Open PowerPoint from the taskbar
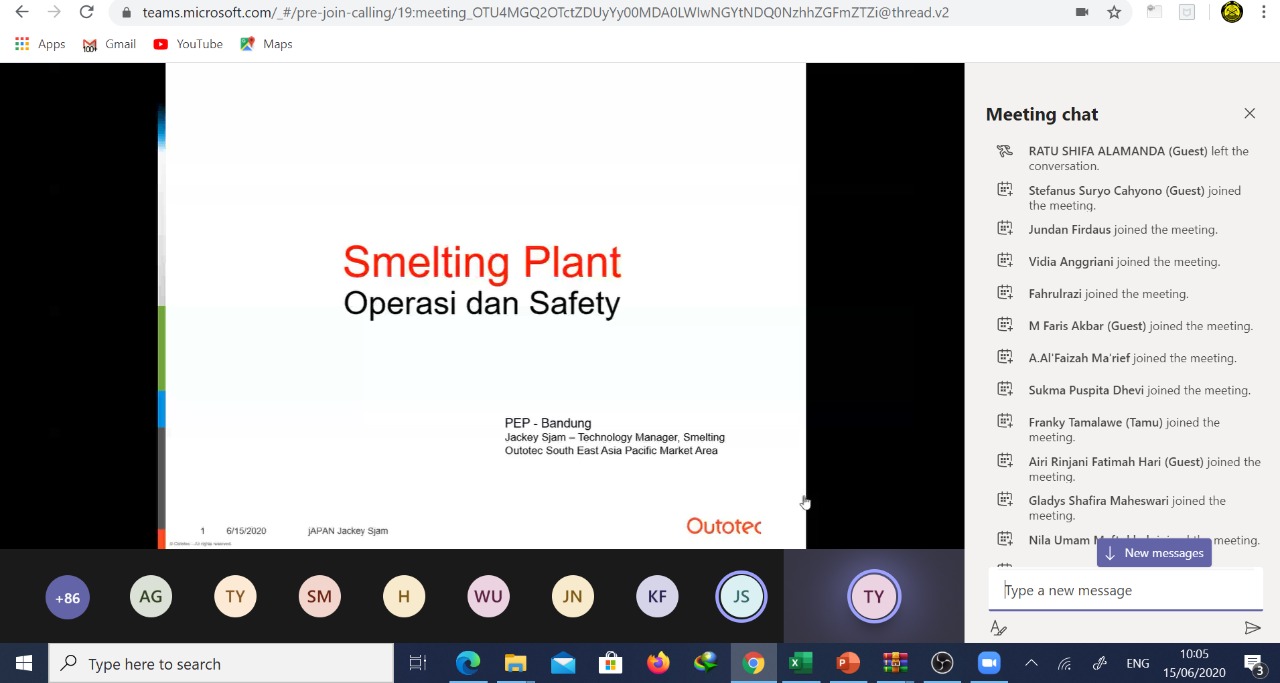The image size is (1280, 683). pyautogui.click(x=847, y=663)
